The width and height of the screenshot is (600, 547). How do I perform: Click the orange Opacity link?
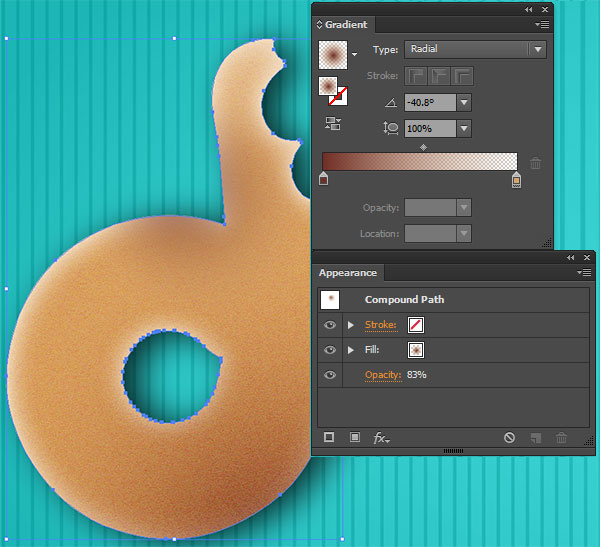[382, 375]
